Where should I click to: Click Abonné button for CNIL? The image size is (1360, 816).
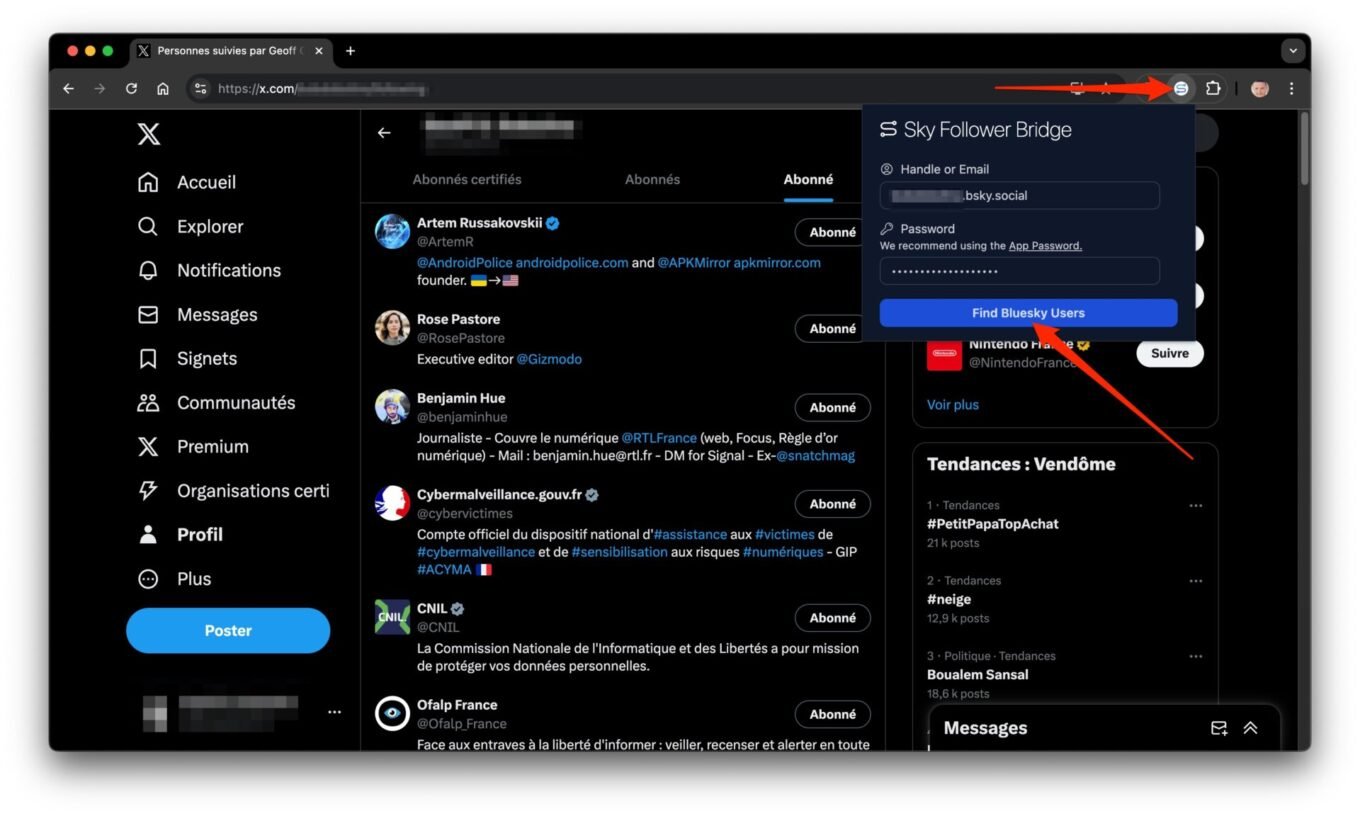pos(832,618)
